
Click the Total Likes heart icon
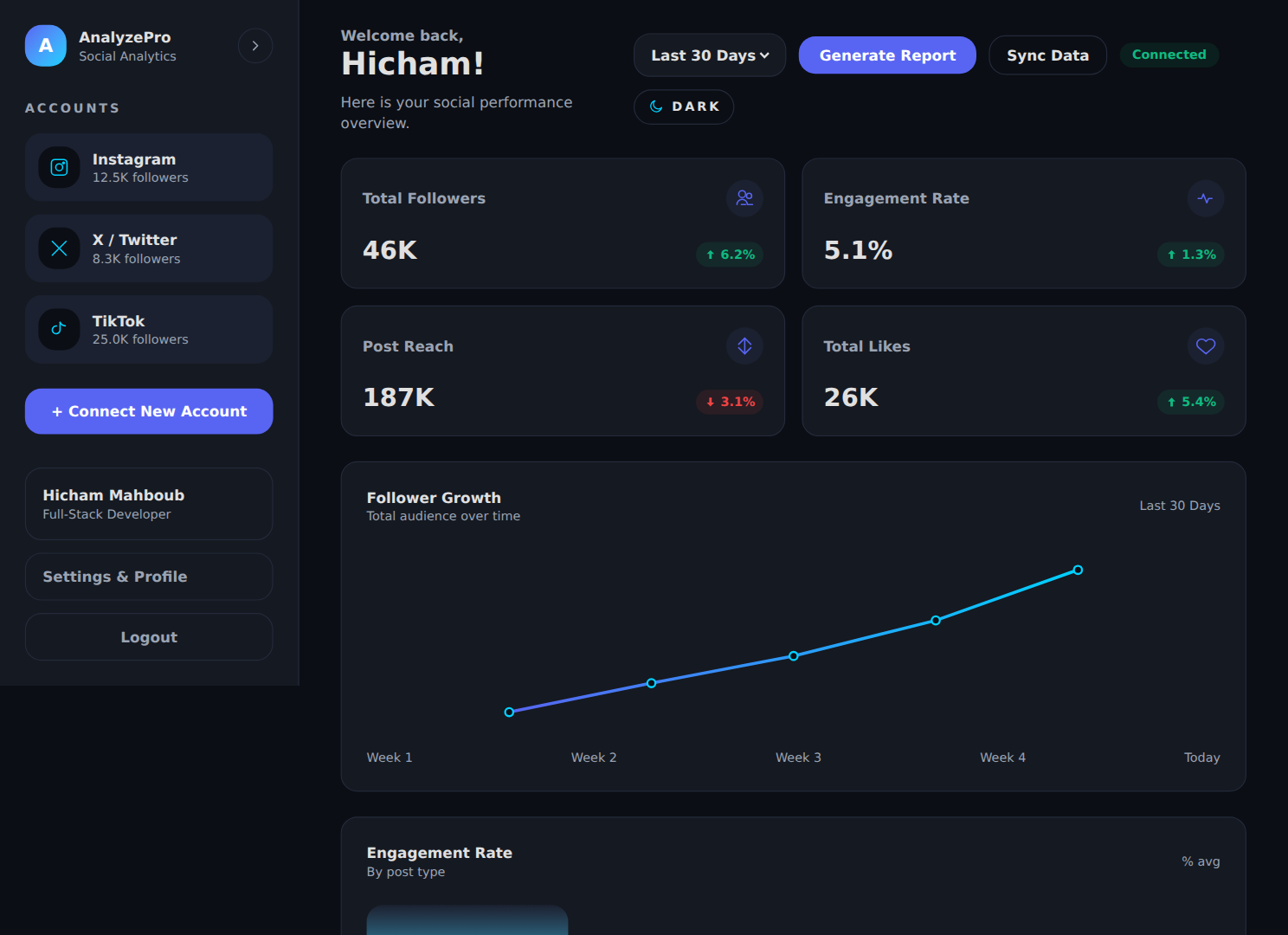point(1205,346)
